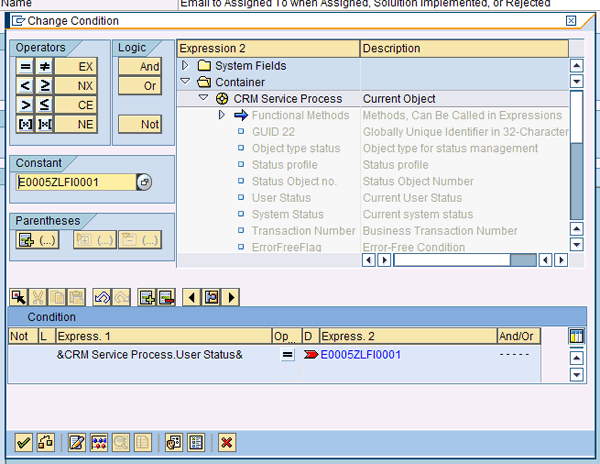
Task: Expand the Functional Methods node
Action: pyautogui.click(x=222, y=115)
